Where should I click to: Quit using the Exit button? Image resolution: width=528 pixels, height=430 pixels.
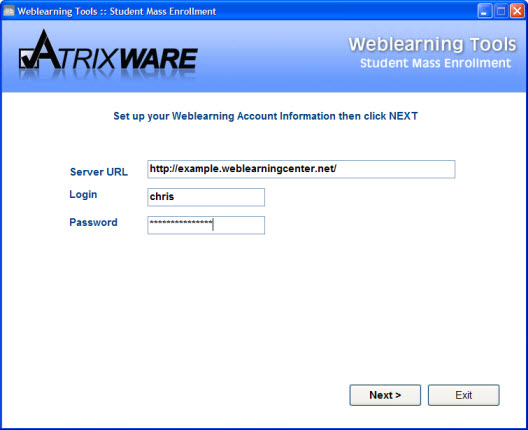(463, 395)
